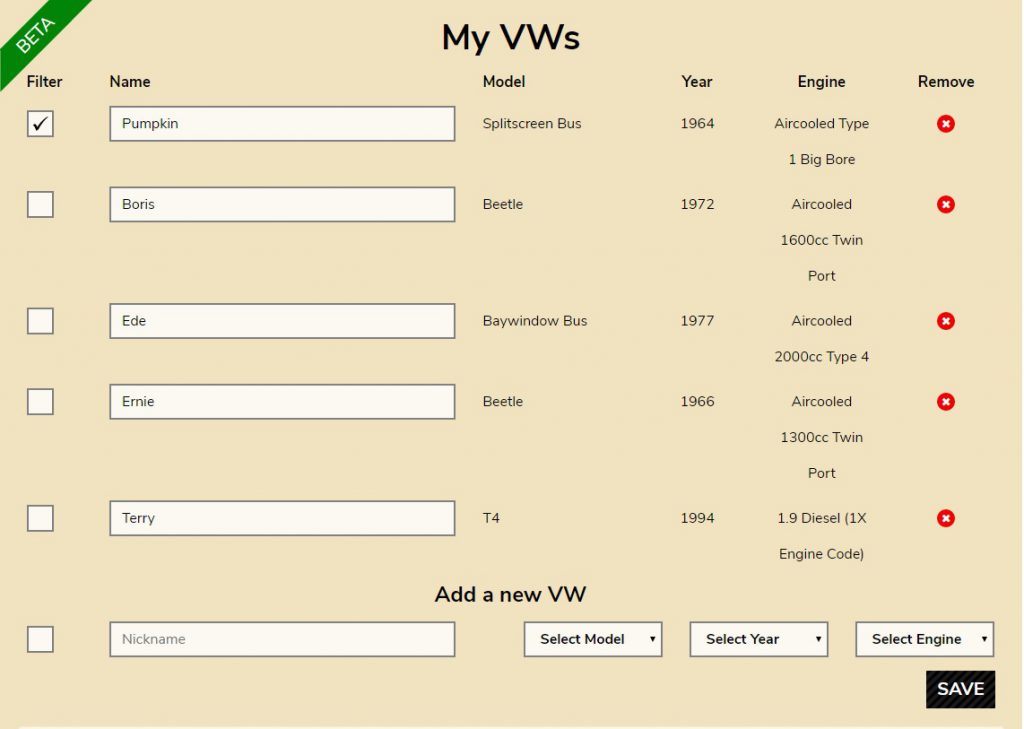Click the Remove column header
1024x729 pixels.
click(x=946, y=82)
